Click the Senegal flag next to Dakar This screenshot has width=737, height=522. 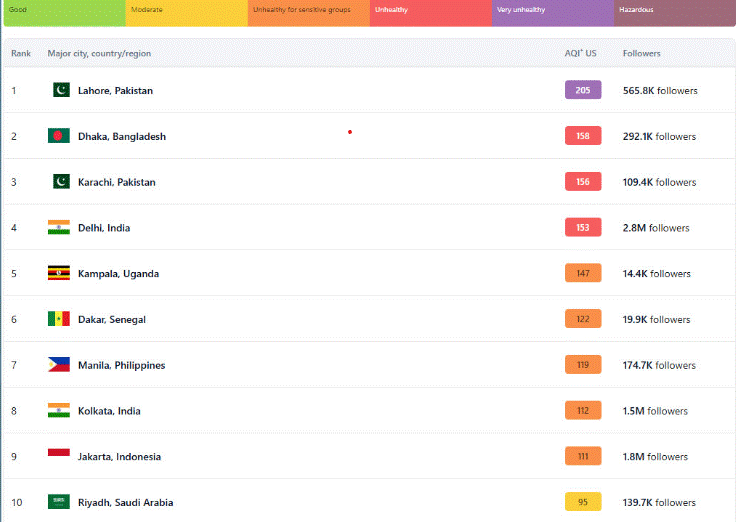click(59, 319)
